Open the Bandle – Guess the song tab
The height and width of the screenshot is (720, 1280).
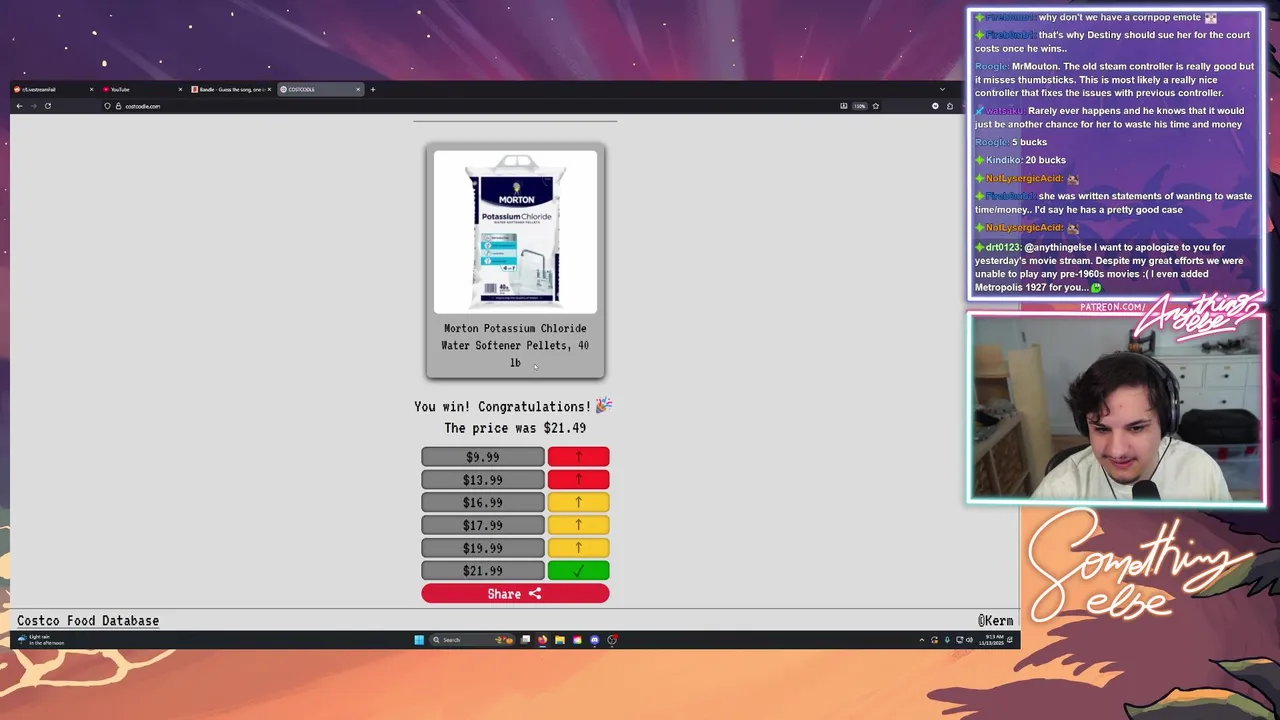coord(229,89)
